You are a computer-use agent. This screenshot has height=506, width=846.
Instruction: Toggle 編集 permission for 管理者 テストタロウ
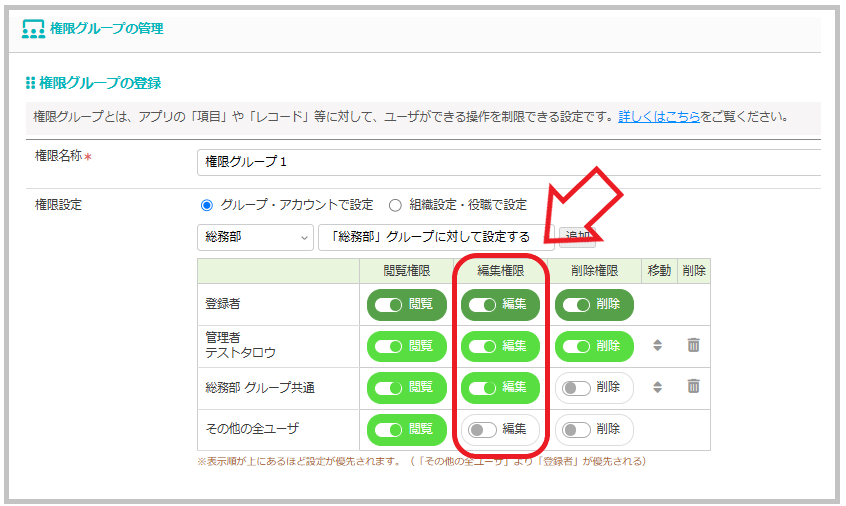click(500, 346)
